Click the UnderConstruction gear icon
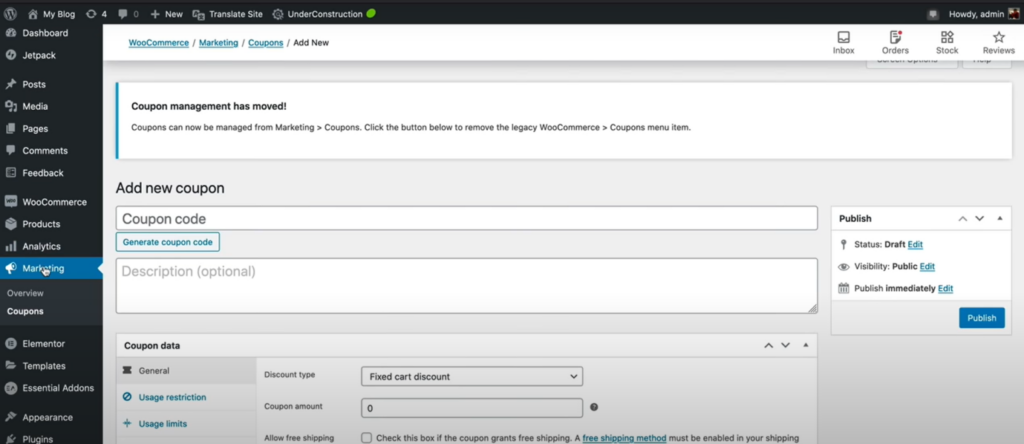This screenshot has width=1024, height=444. [278, 14]
